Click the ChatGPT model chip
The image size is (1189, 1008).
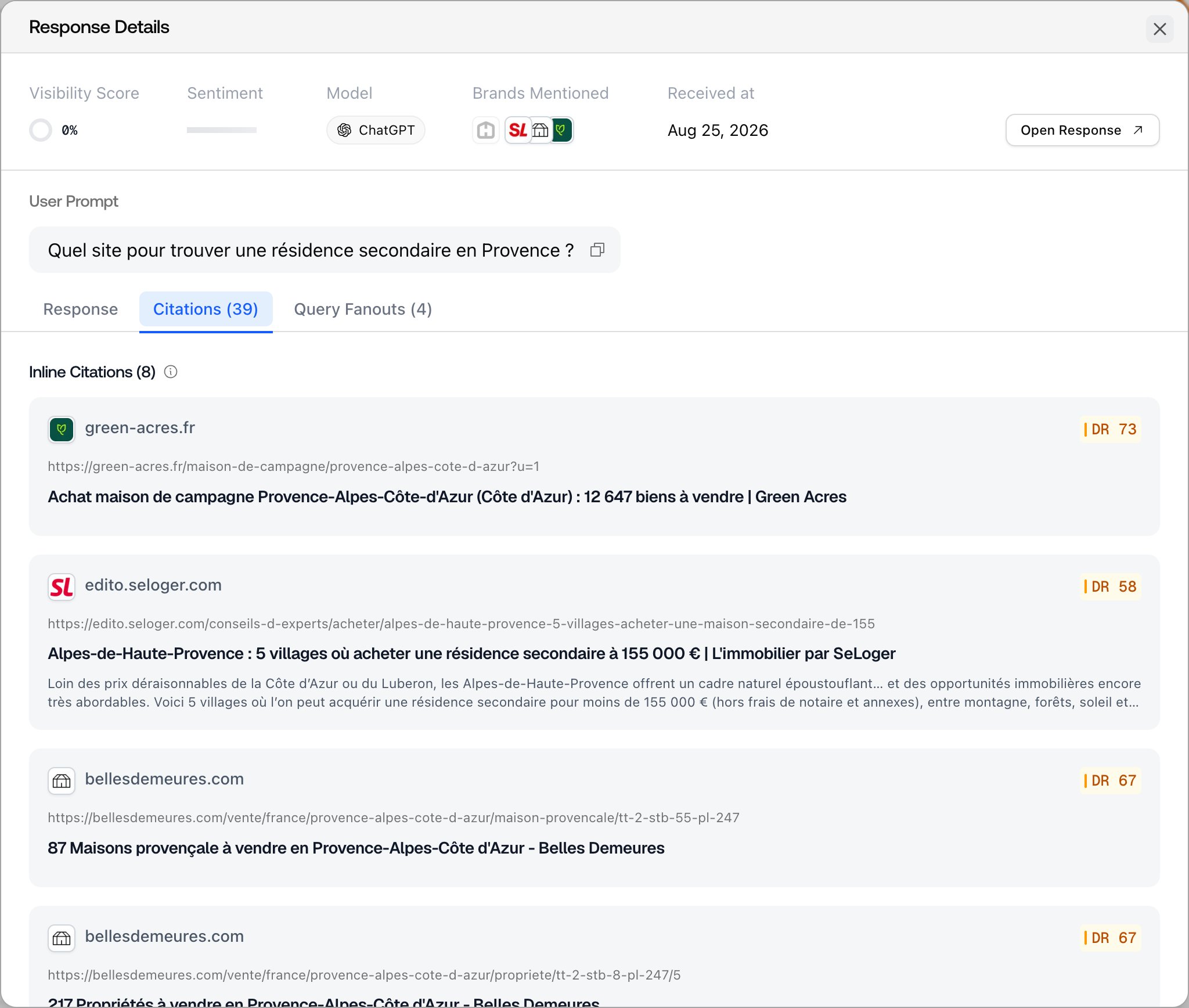[376, 130]
